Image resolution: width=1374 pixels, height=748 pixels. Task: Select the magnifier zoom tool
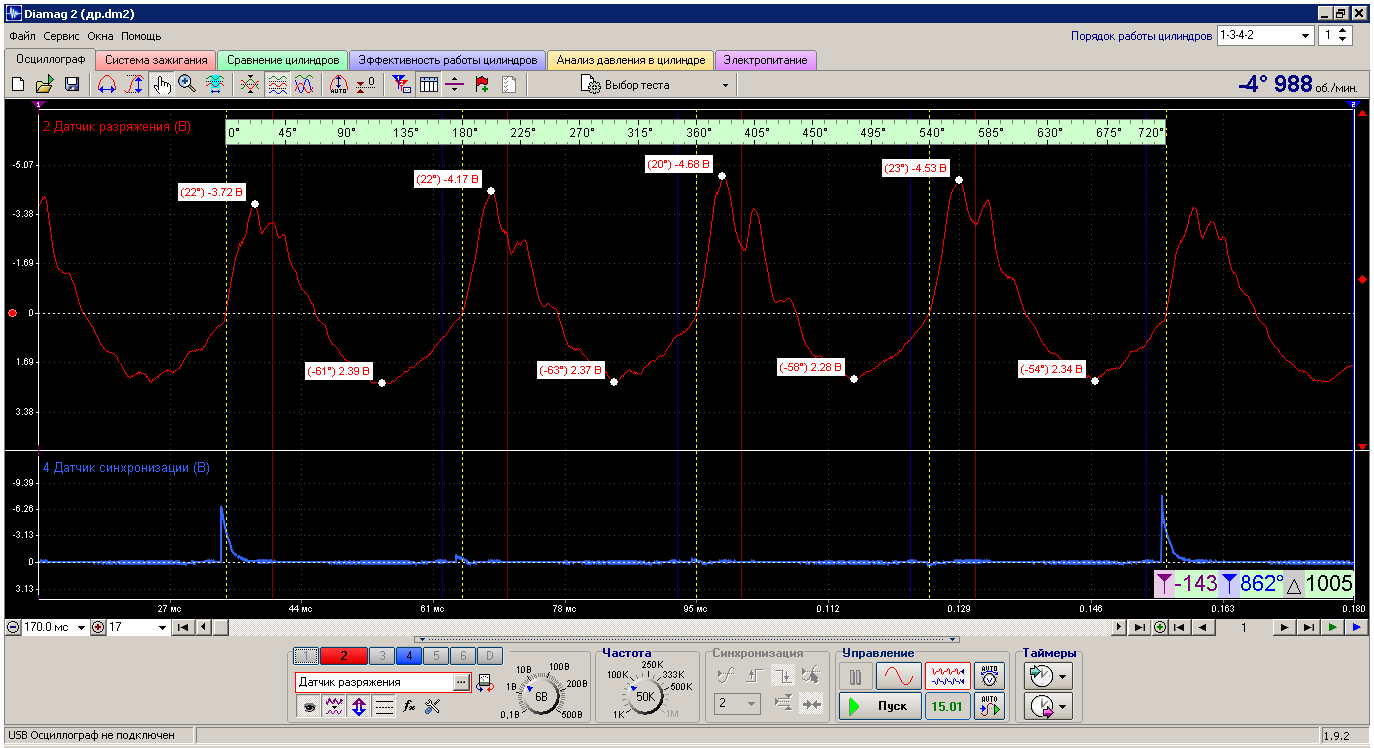coord(187,85)
